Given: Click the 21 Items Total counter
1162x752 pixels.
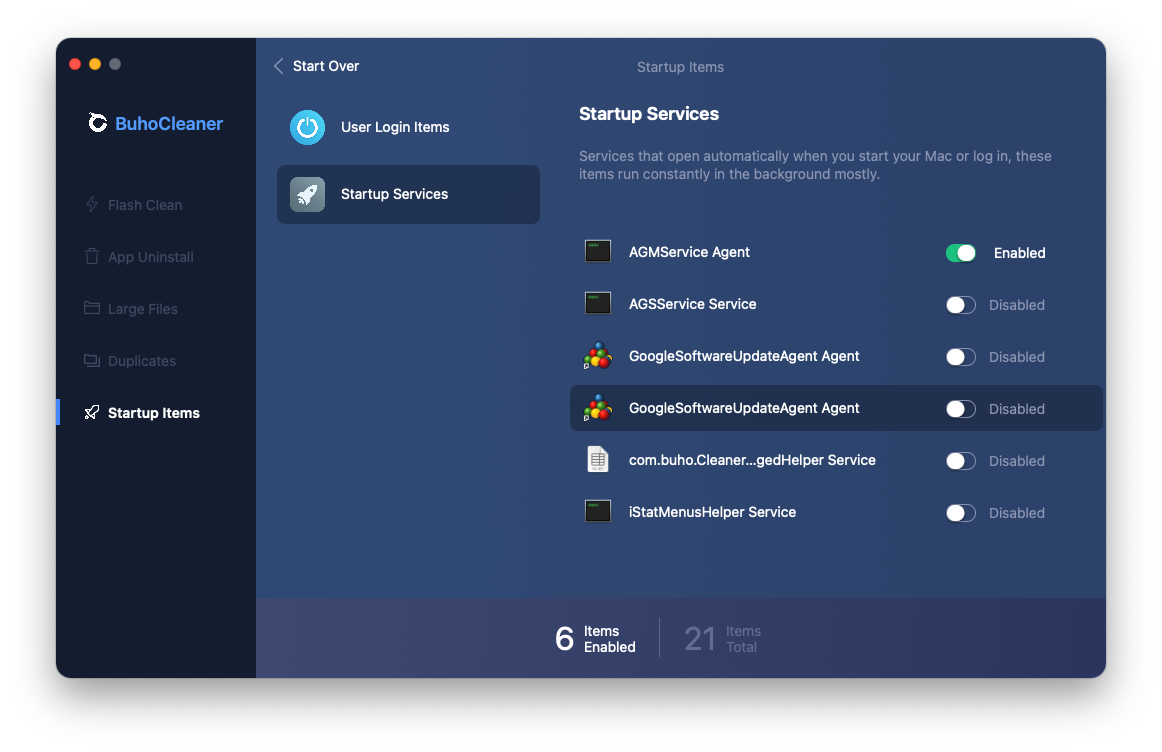Looking at the screenshot, I should pos(723,638).
